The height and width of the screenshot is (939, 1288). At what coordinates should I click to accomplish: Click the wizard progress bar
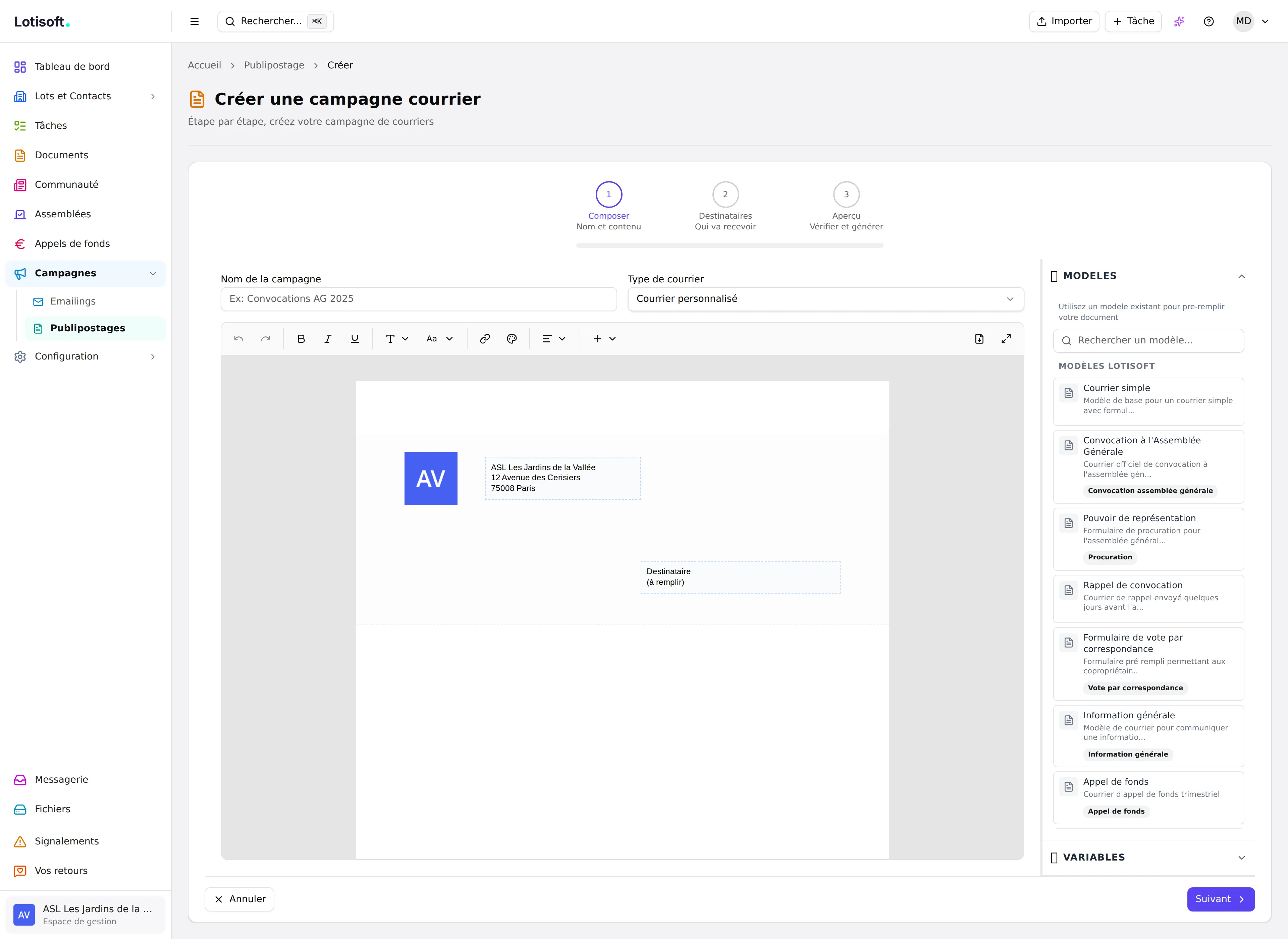[x=730, y=245]
